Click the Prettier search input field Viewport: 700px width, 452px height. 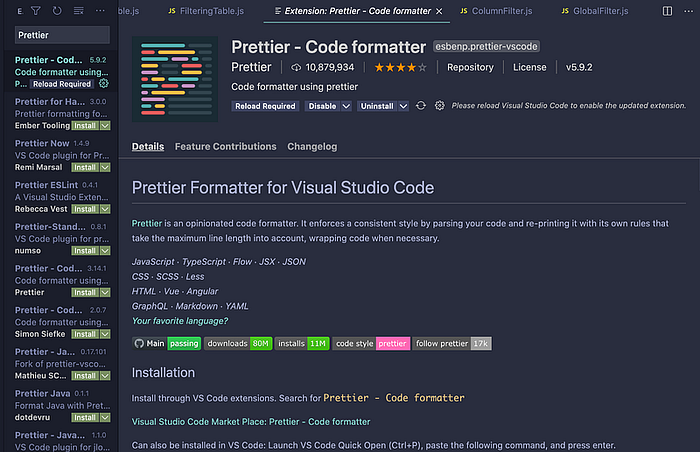[62, 35]
